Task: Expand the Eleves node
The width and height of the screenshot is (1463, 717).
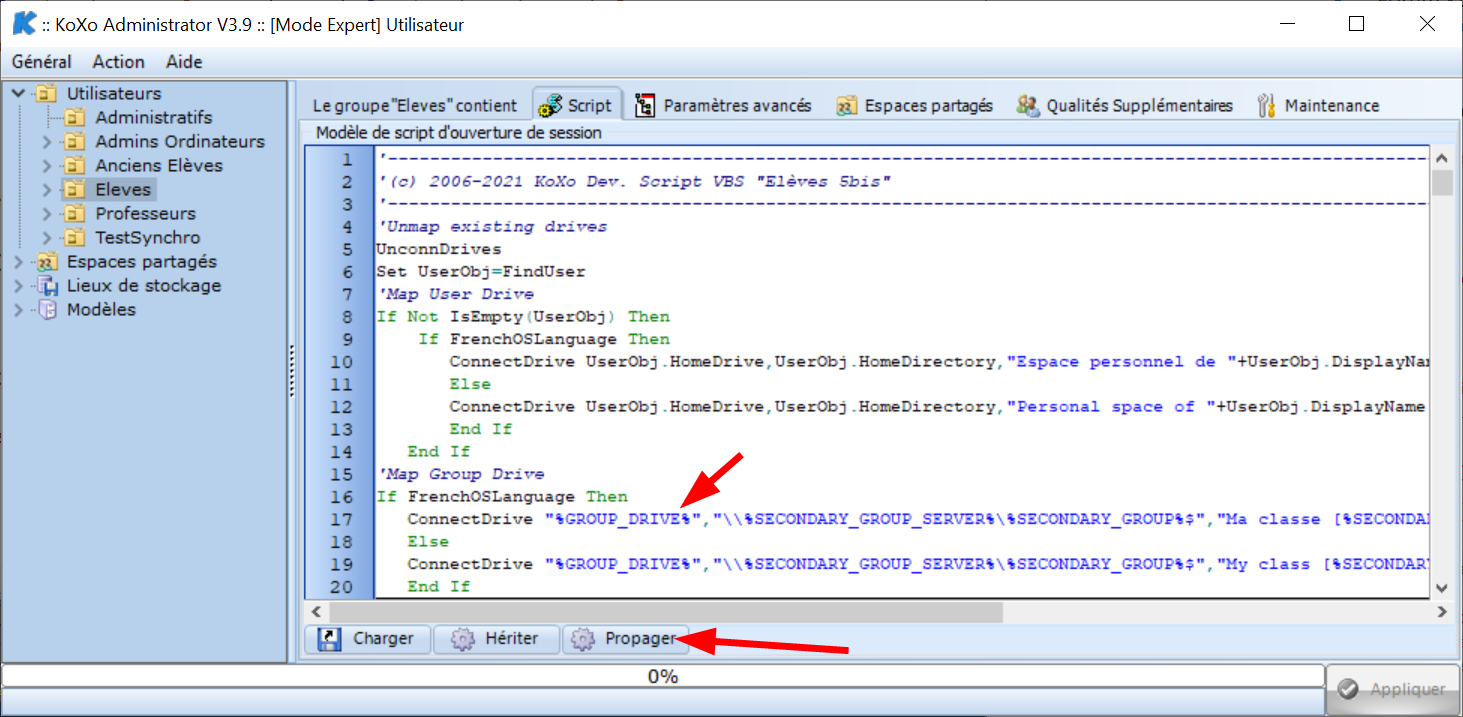Action: coord(46,189)
